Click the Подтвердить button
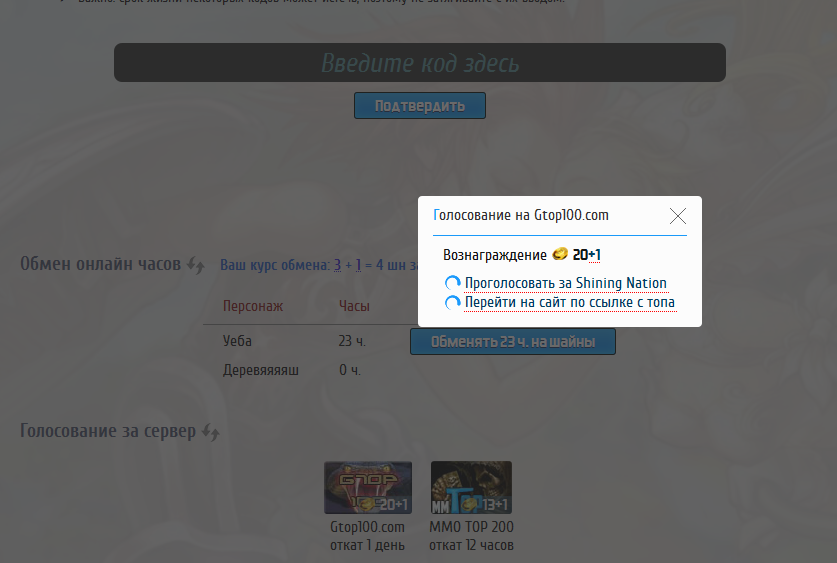 [x=419, y=106]
